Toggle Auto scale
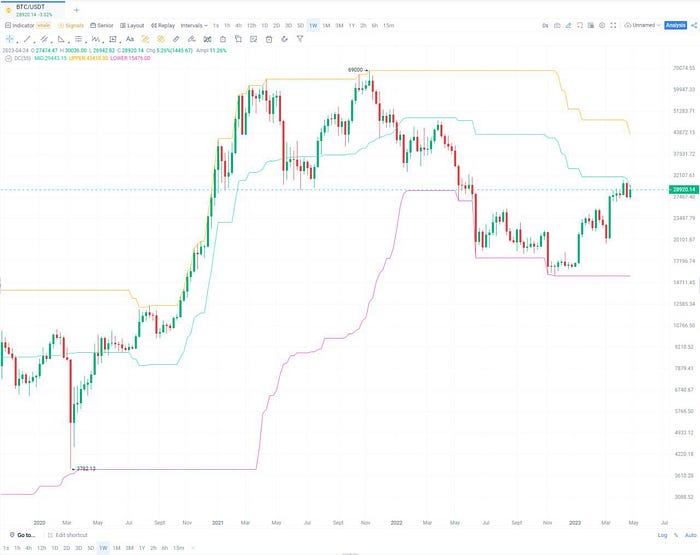The image size is (700, 555). click(690, 535)
